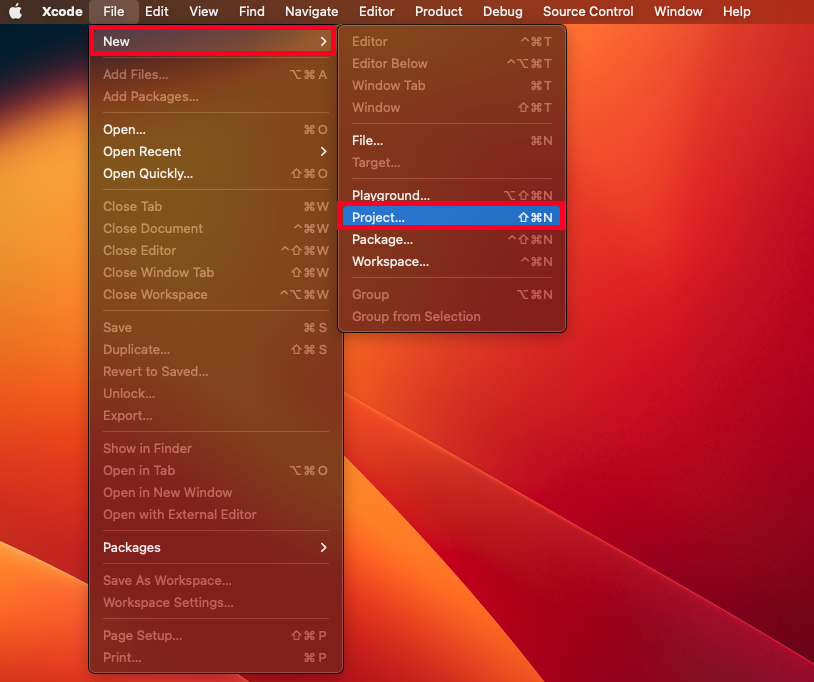Click Group entry in New submenu
The height and width of the screenshot is (682, 814).
(x=452, y=295)
